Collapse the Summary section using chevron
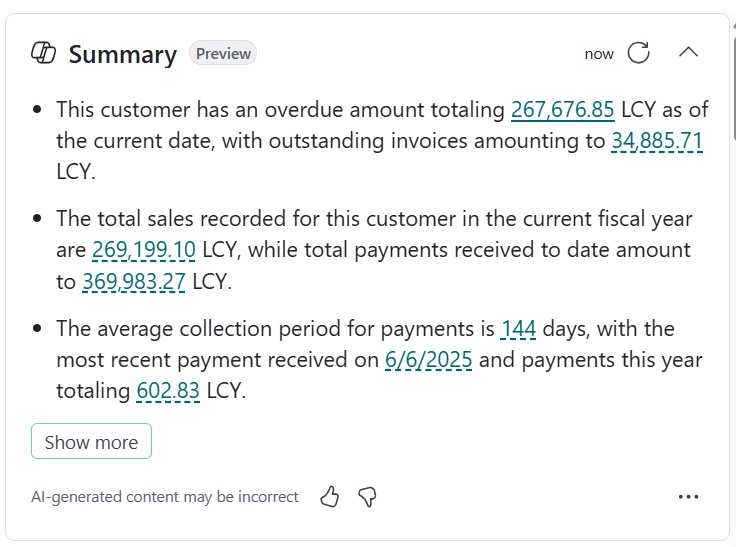Image resolution: width=736 pixels, height=547 pixels. [688, 52]
